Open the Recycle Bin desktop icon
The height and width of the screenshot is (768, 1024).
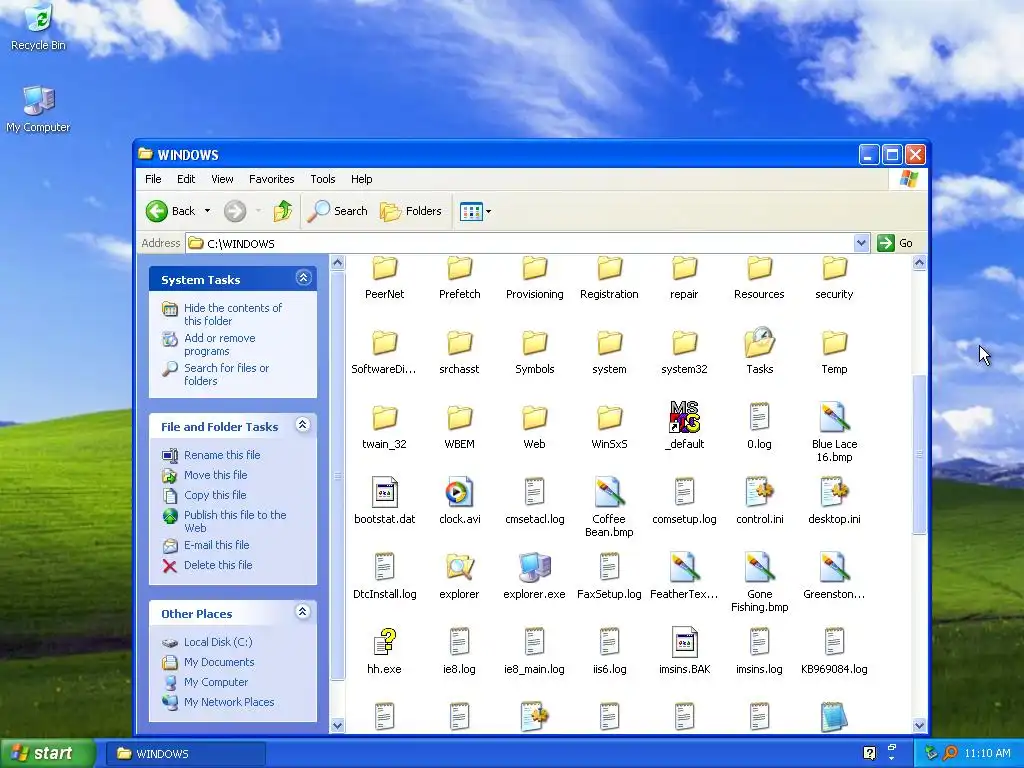click(38, 27)
